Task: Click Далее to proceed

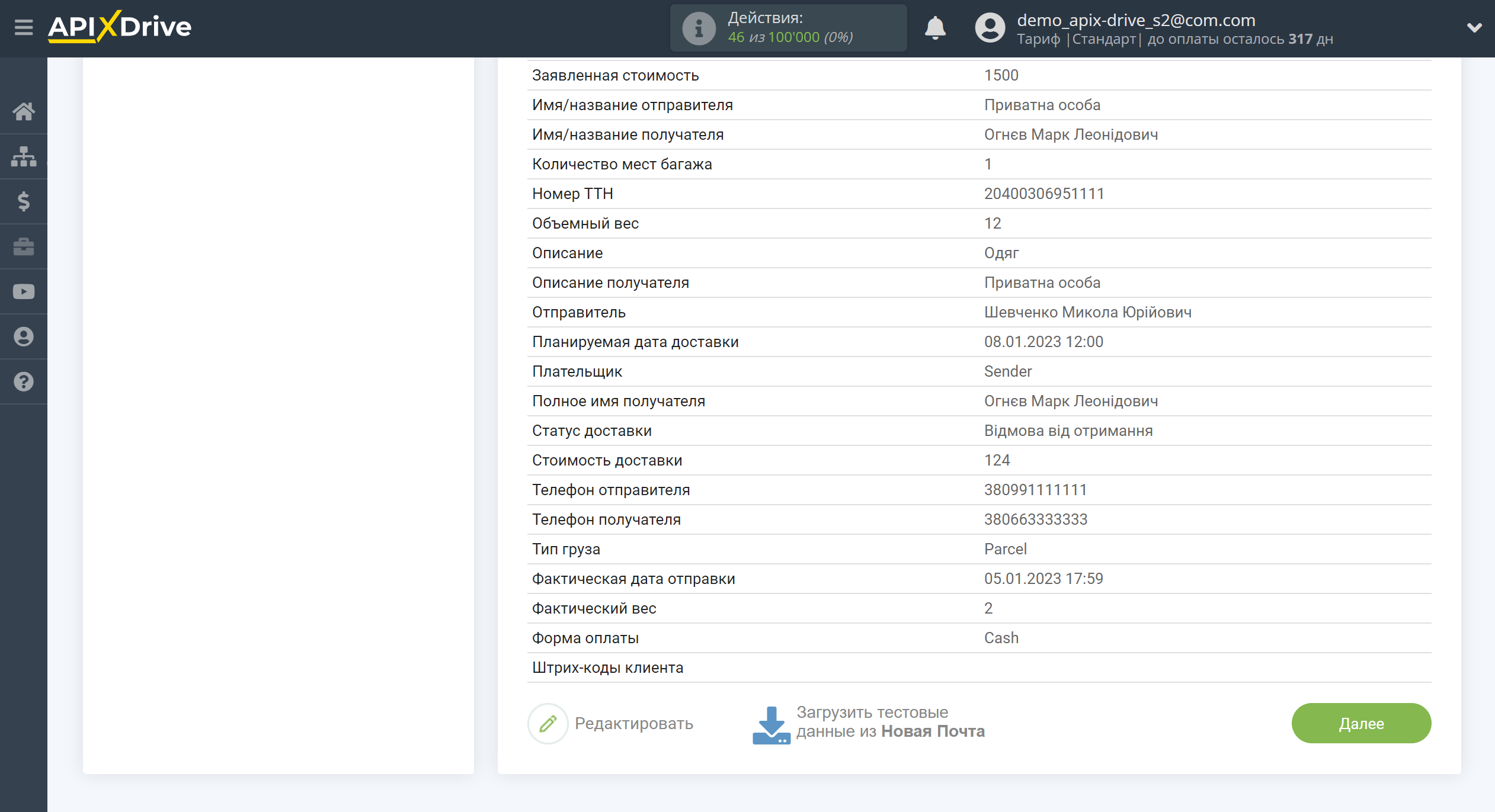Action: point(1363,722)
